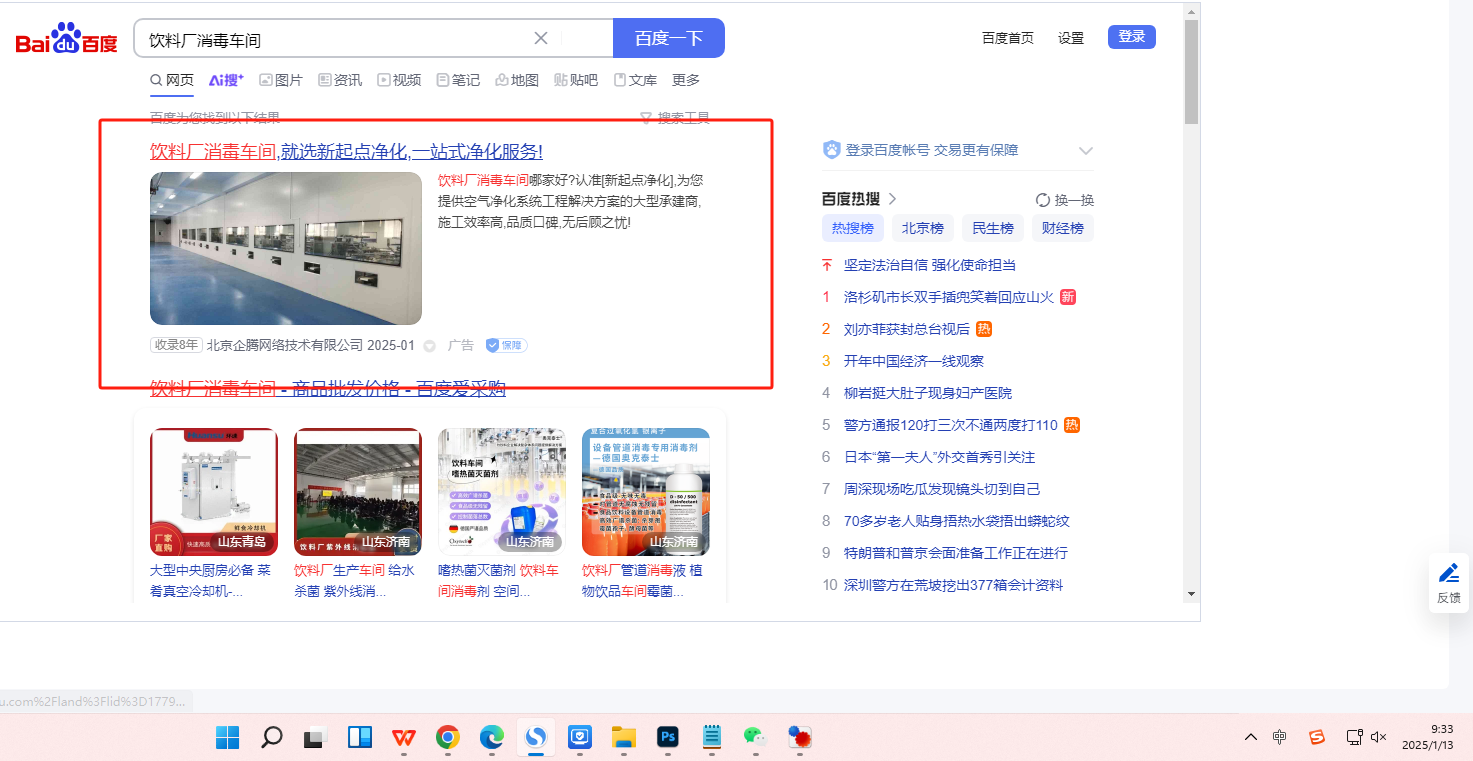
Task: Open the 反馈 feedback pencil icon
Action: [1448, 574]
